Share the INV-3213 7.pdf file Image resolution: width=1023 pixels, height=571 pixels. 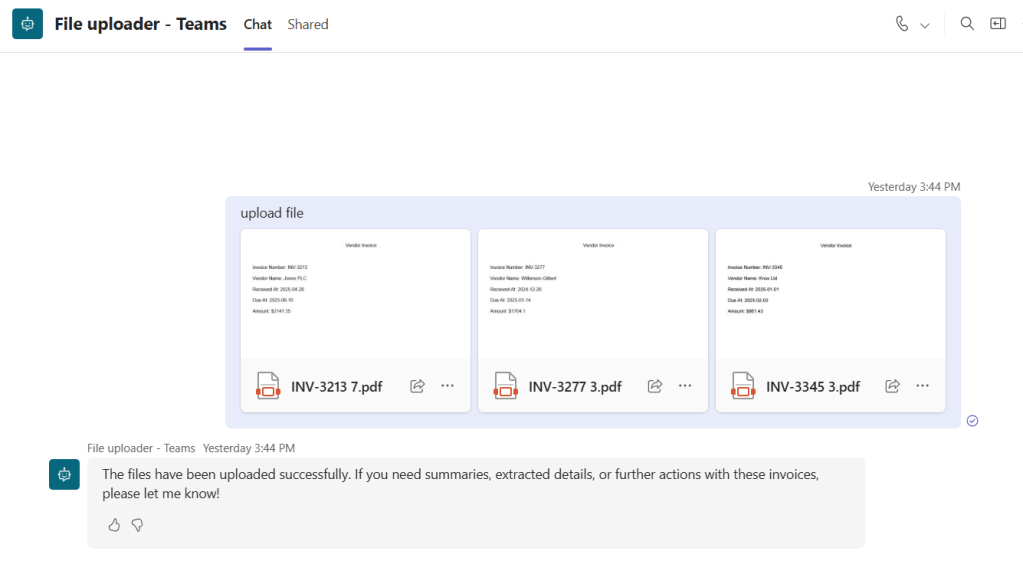418,386
